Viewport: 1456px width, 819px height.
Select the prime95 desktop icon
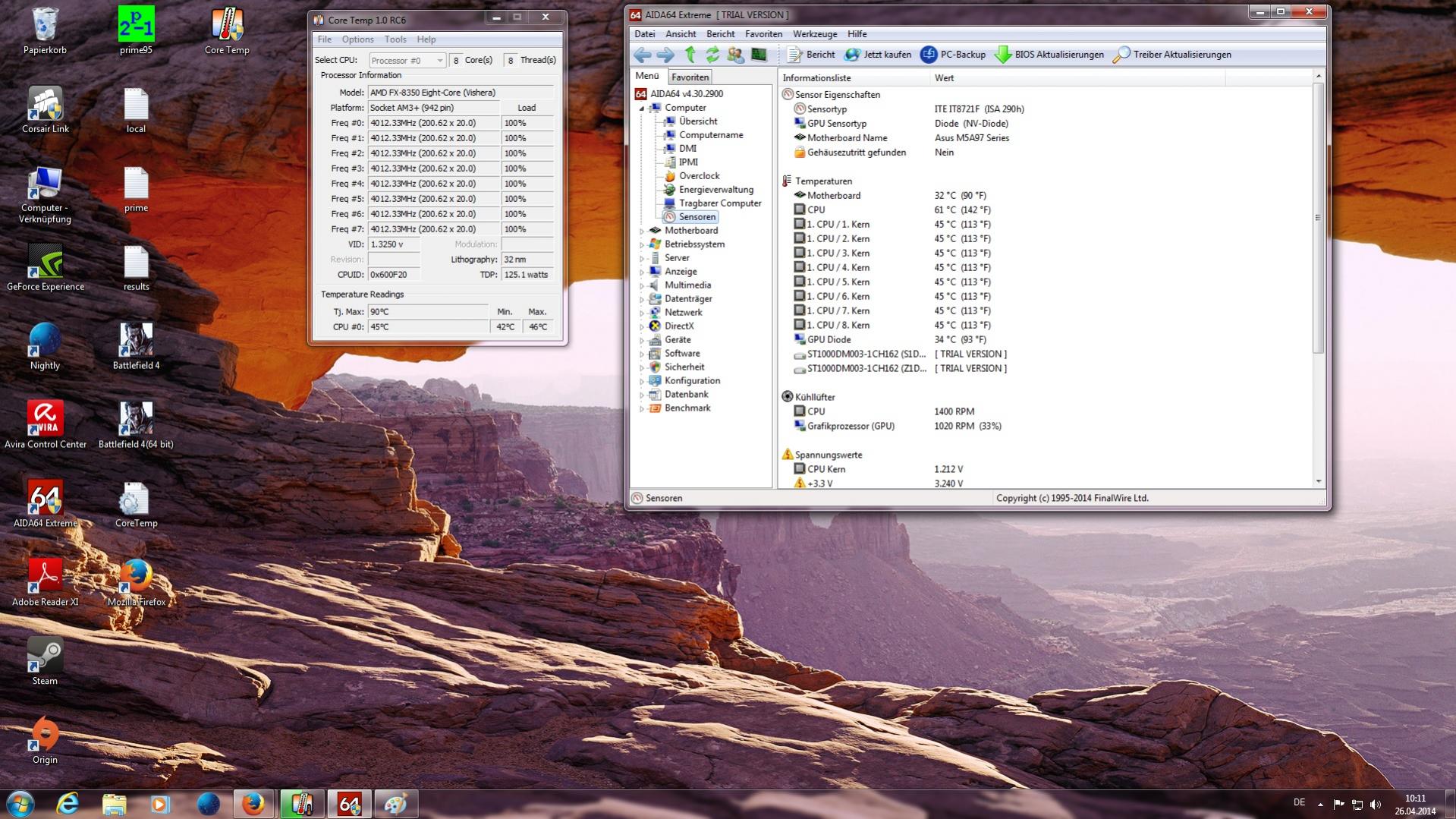(x=136, y=31)
